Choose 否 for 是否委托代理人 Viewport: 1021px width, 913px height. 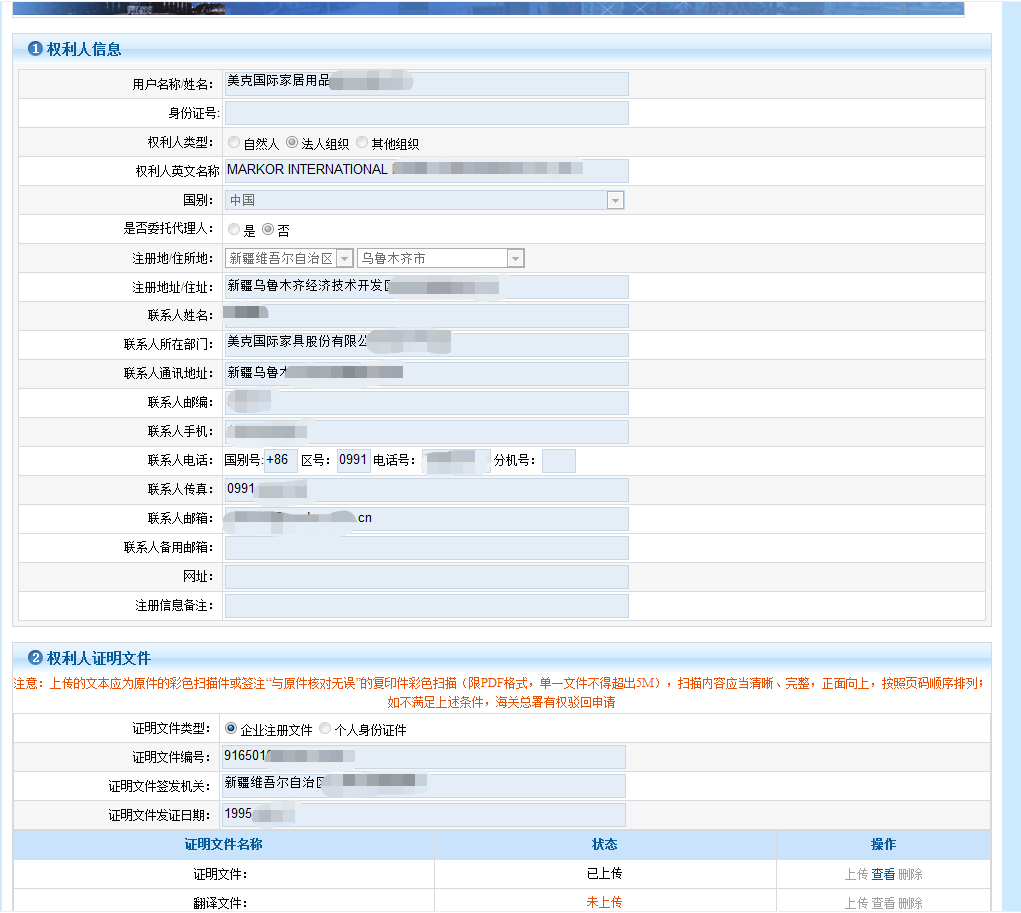point(268,229)
